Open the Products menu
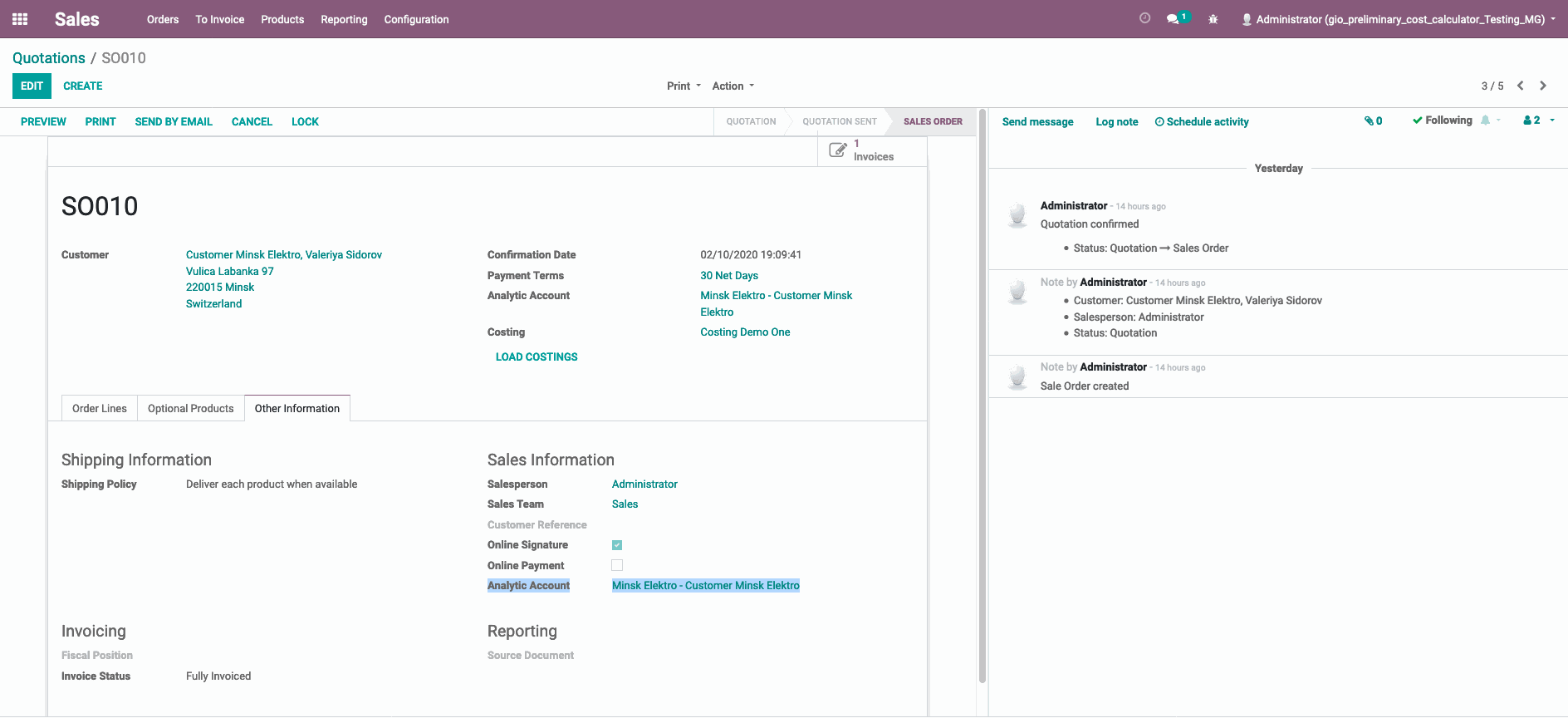This screenshot has height=718, width=1568. pos(282,19)
